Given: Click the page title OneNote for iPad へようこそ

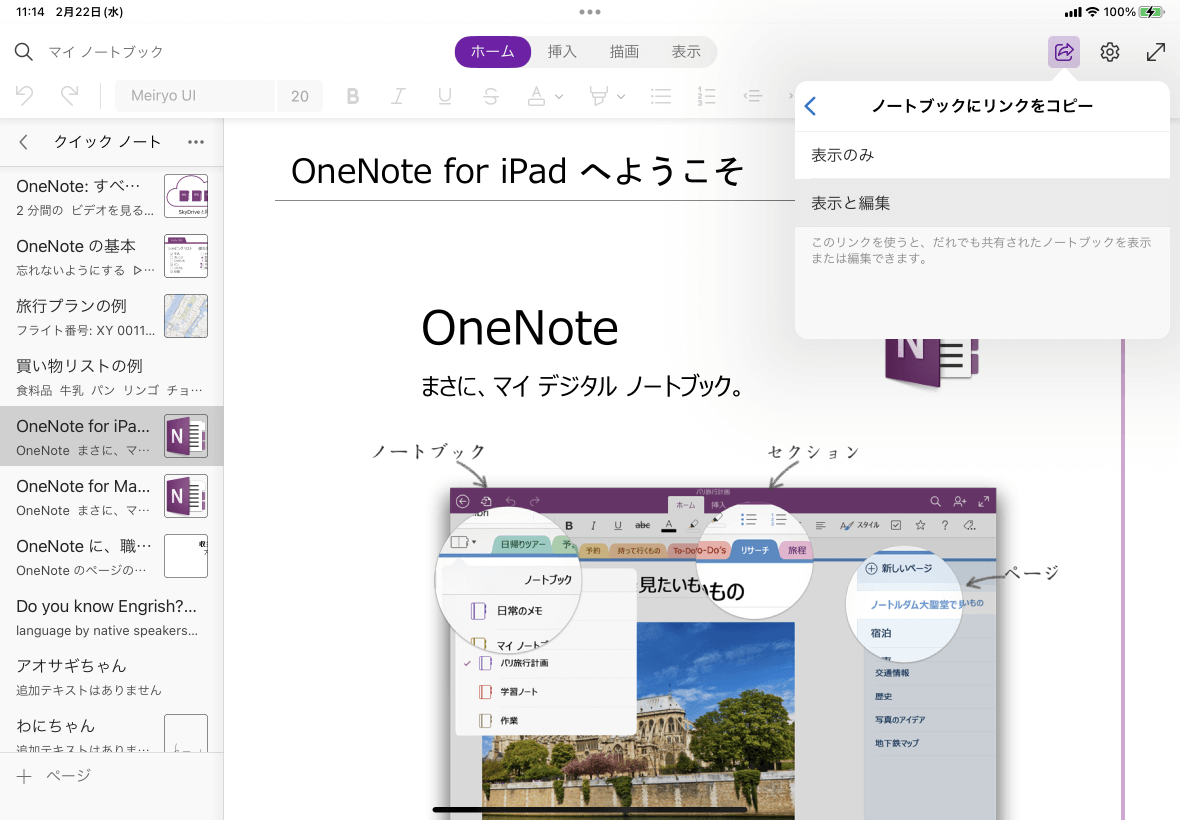Looking at the screenshot, I should coord(517,171).
